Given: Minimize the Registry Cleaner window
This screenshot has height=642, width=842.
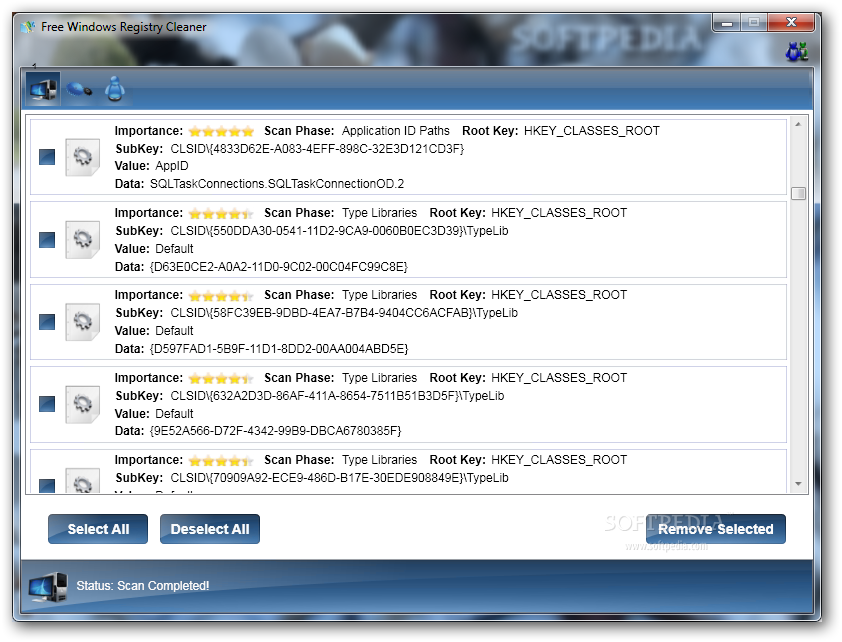Looking at the screenshot, I should (x=727, y=23).
